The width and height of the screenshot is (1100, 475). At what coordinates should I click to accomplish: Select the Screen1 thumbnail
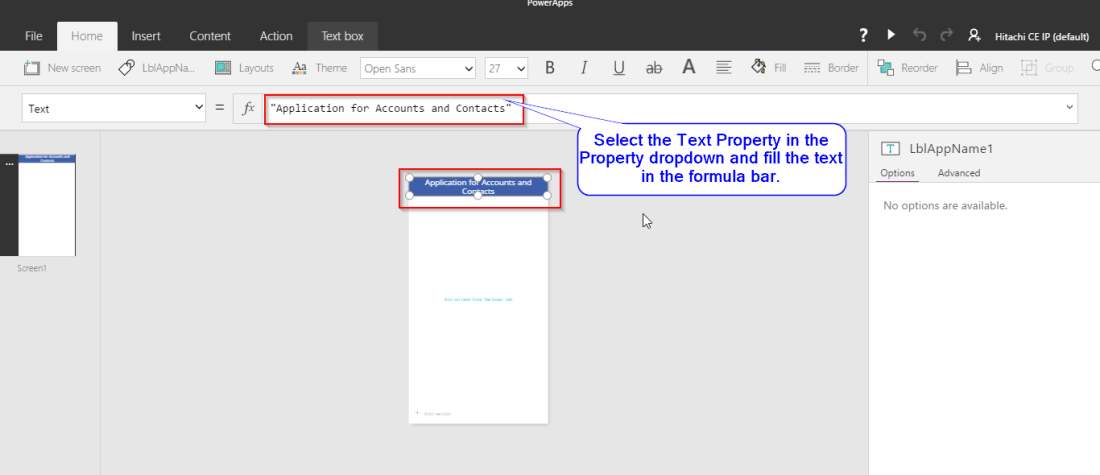click(47, 205)
